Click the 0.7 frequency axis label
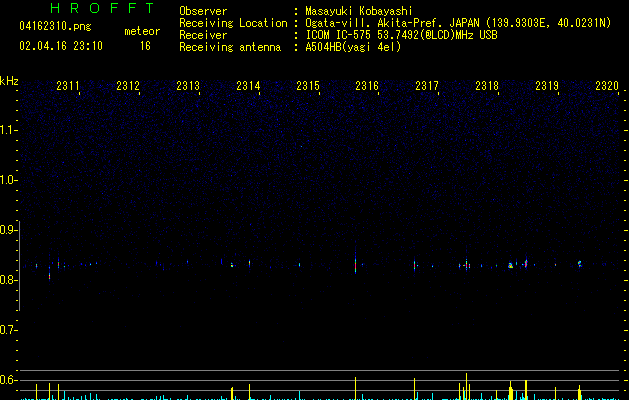 point(7,330)
